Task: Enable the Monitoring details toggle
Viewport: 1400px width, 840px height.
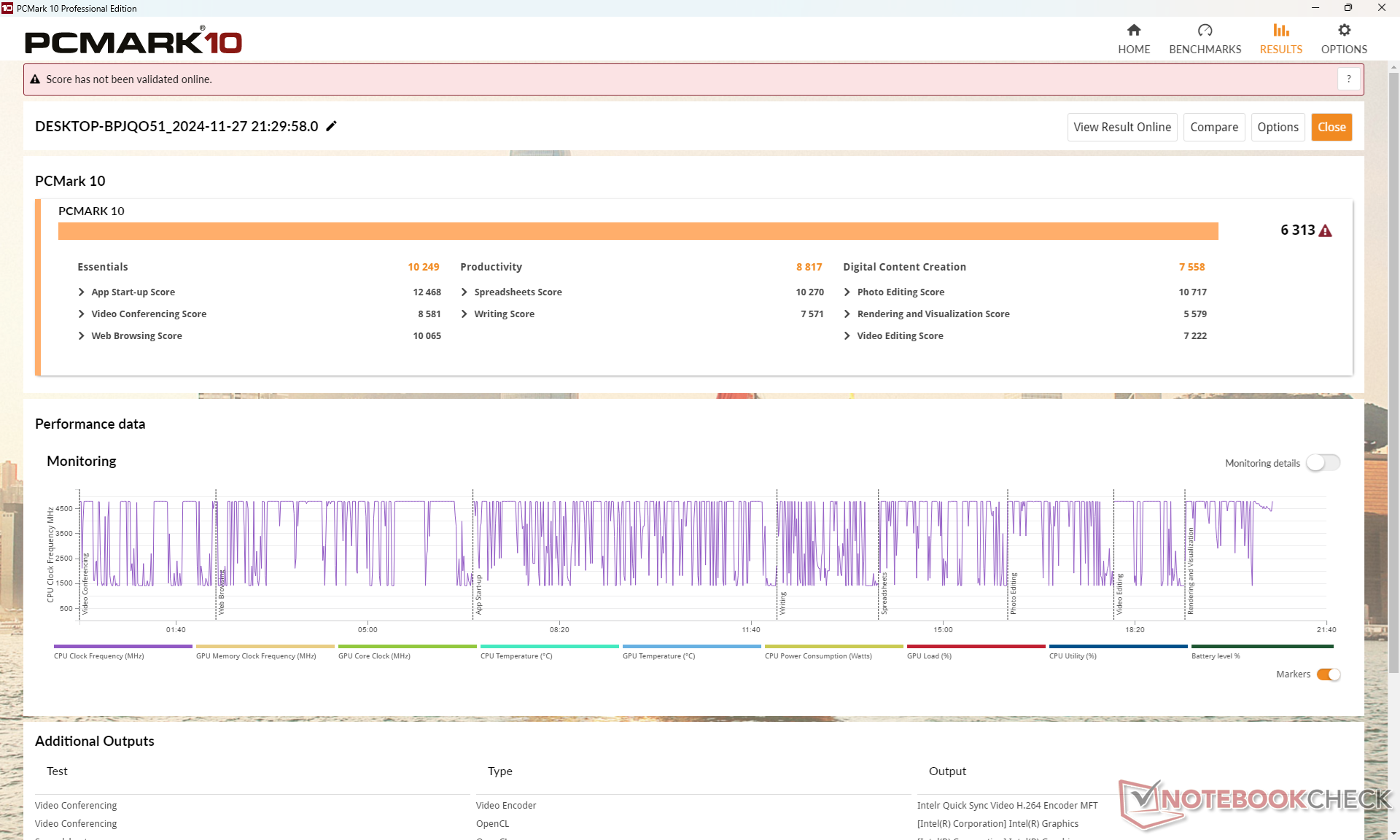Action: (1323, 463)
